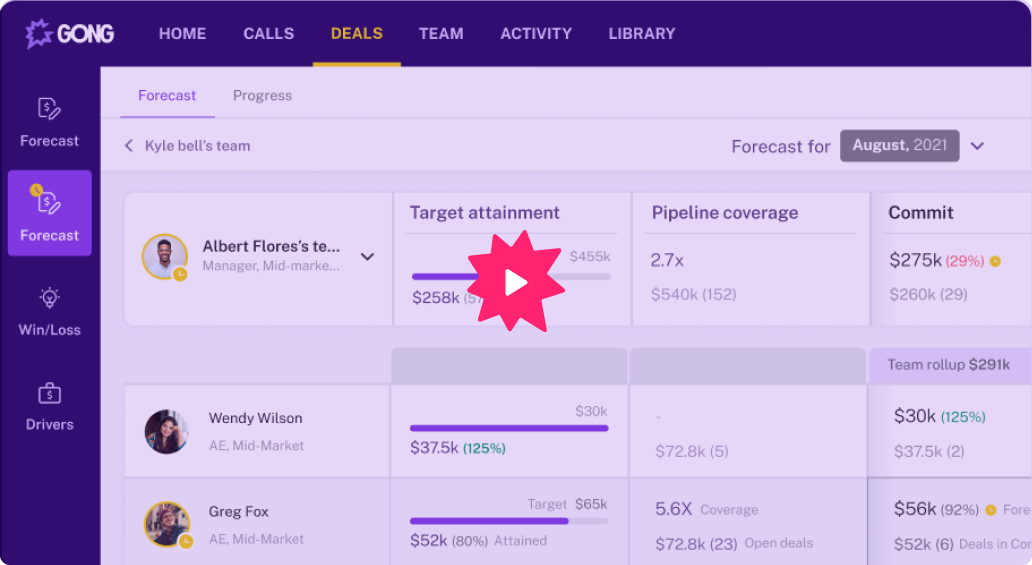The image size is (1032, 565).
Task: Click Albert Flores's avatar photo
Action: tap(165, 257)
